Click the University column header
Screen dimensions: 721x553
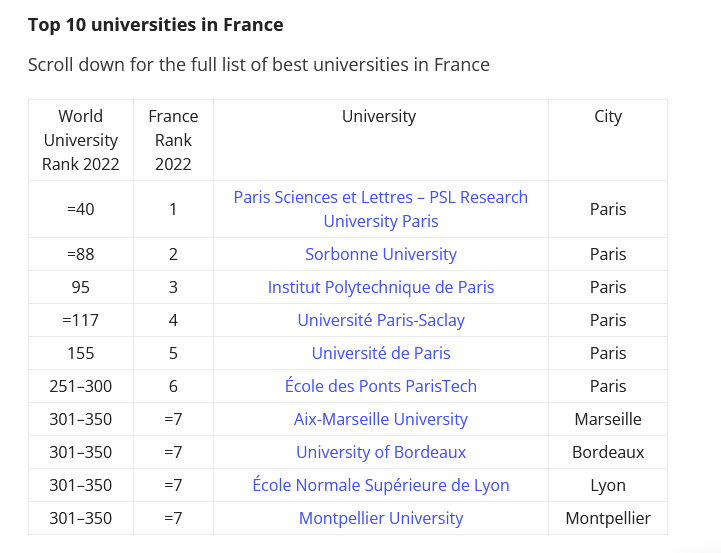379,116
